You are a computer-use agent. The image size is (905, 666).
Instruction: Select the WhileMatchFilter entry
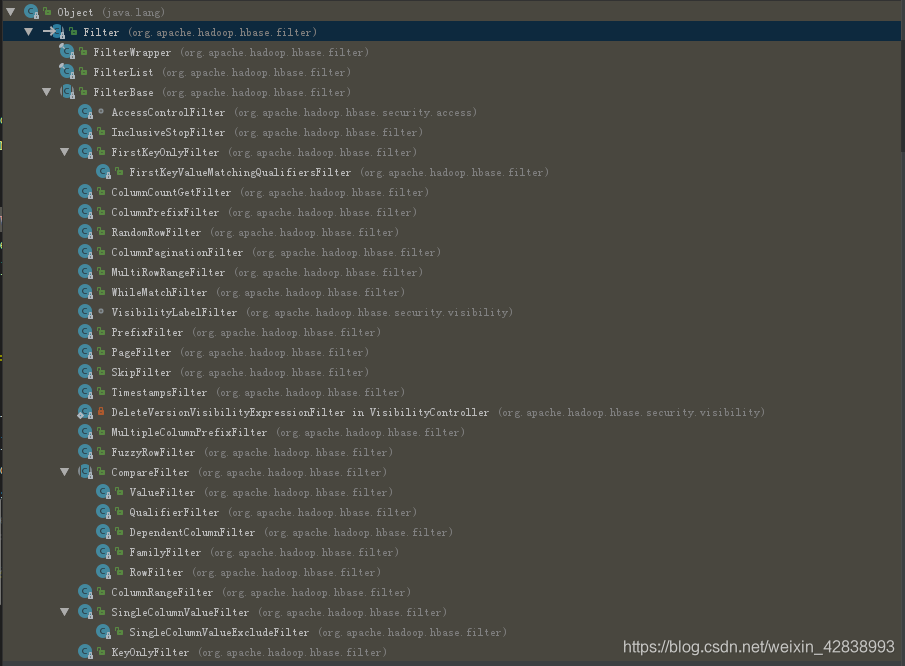[258, 292]
